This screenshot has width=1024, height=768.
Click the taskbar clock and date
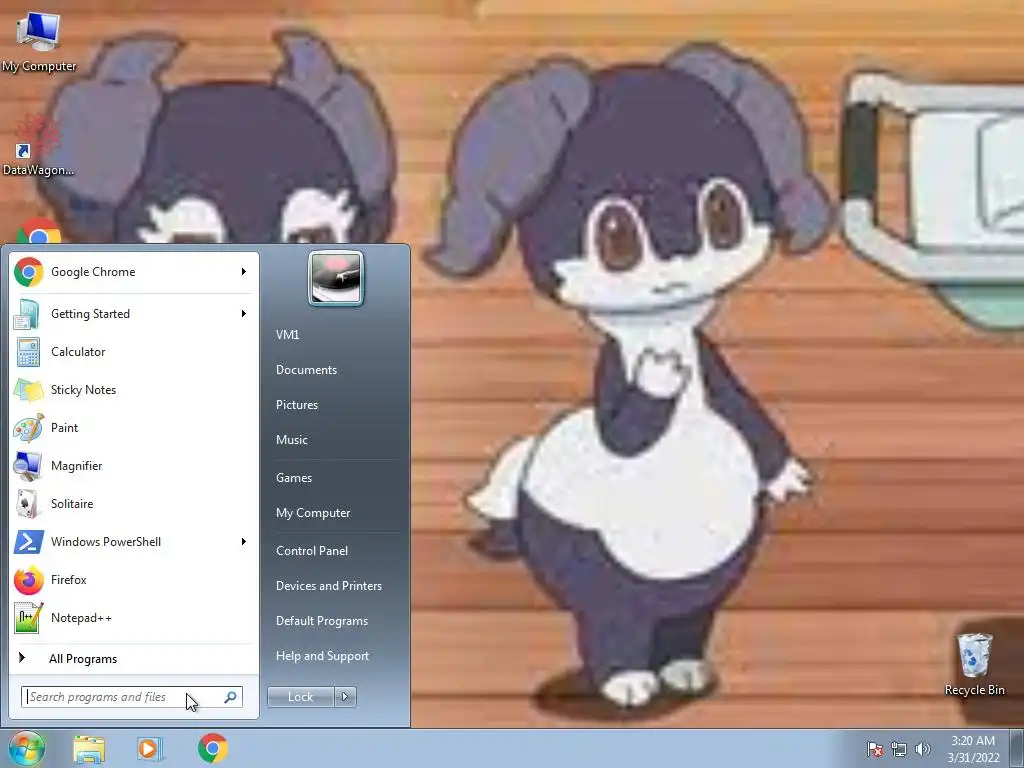(x=973, y=749)
